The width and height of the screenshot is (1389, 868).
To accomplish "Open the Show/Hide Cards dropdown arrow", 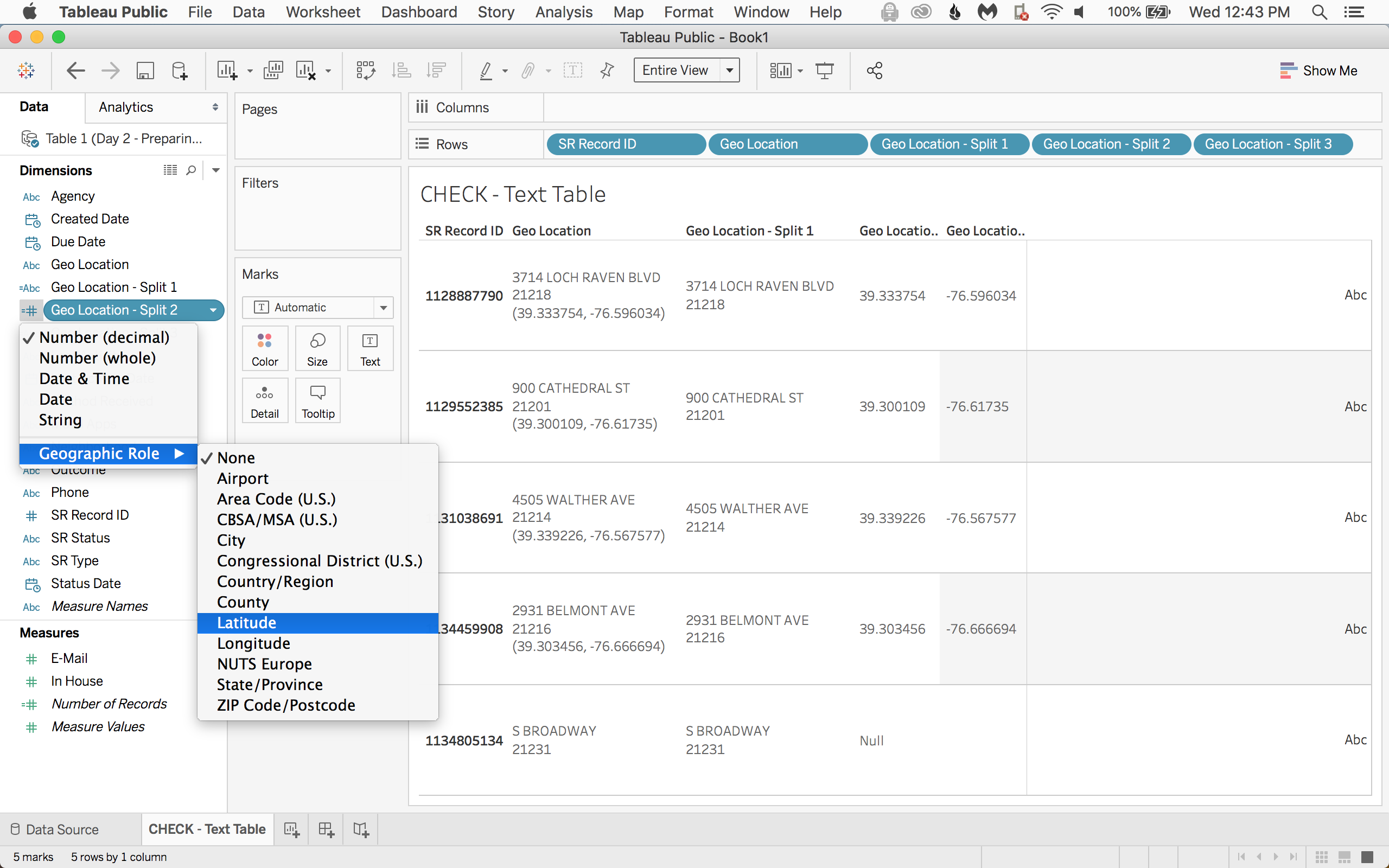I will [x=800, y=71].
